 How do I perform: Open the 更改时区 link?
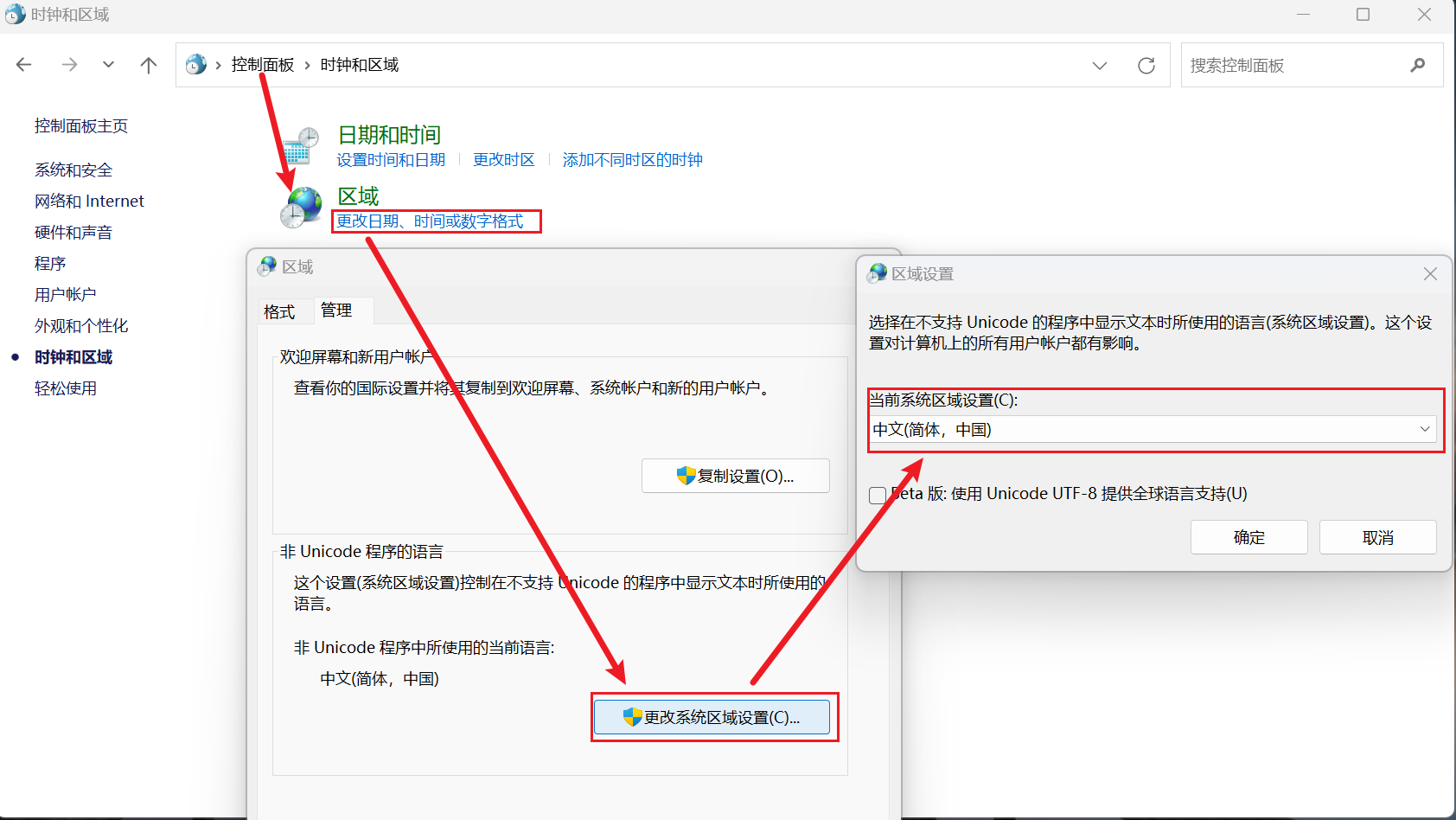503,160
